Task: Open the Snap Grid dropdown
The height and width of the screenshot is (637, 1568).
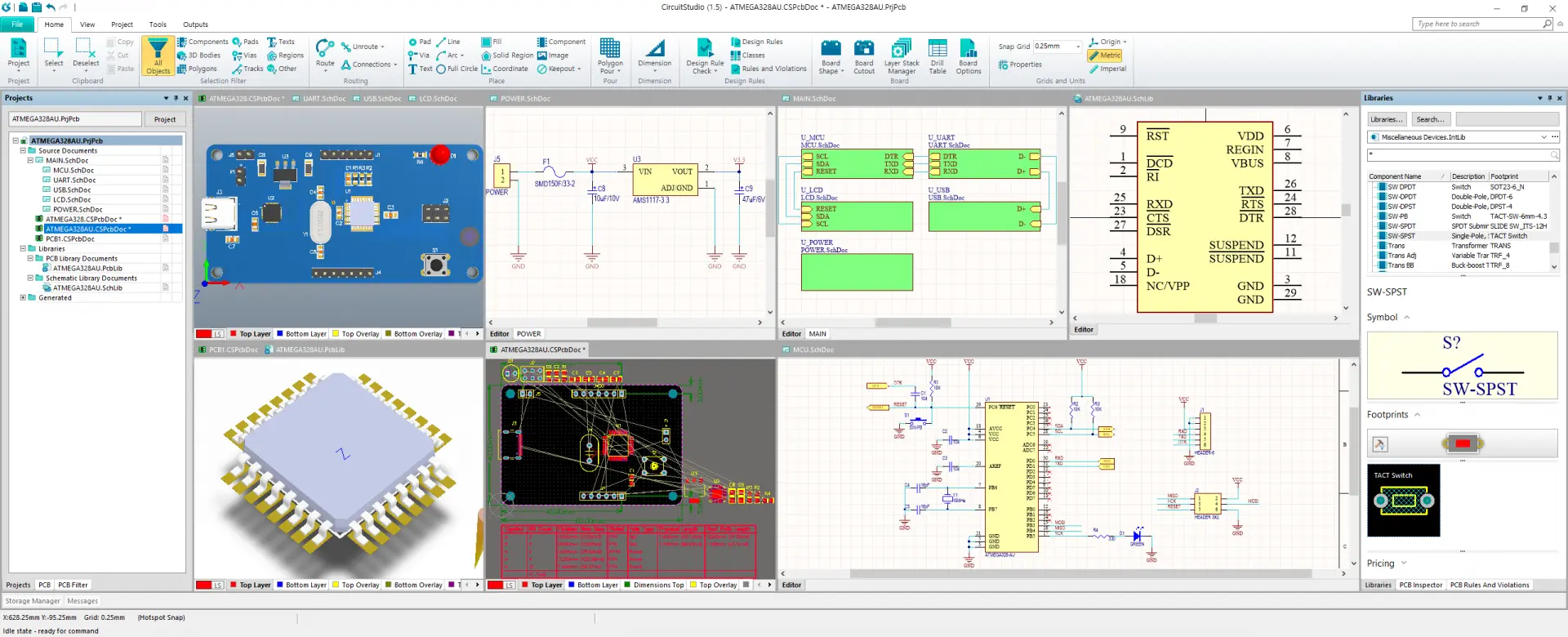Action: pyautogui.click(x=1078, y=47)
